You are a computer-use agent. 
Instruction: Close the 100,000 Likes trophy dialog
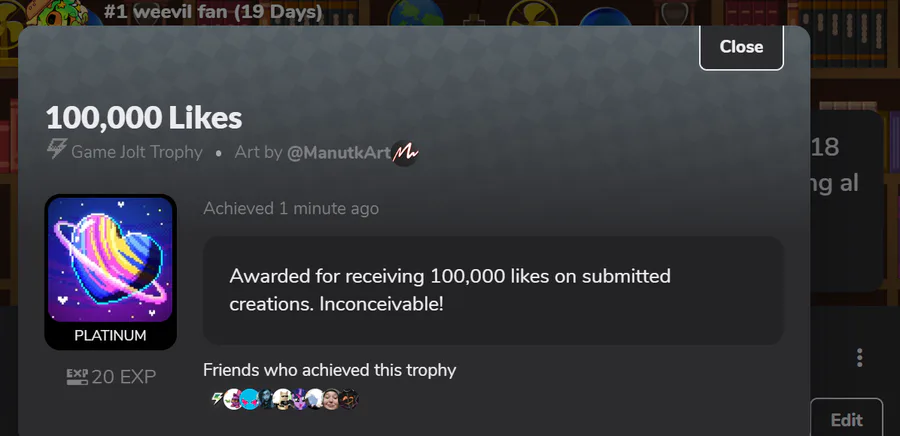click(x=741, y=47)
